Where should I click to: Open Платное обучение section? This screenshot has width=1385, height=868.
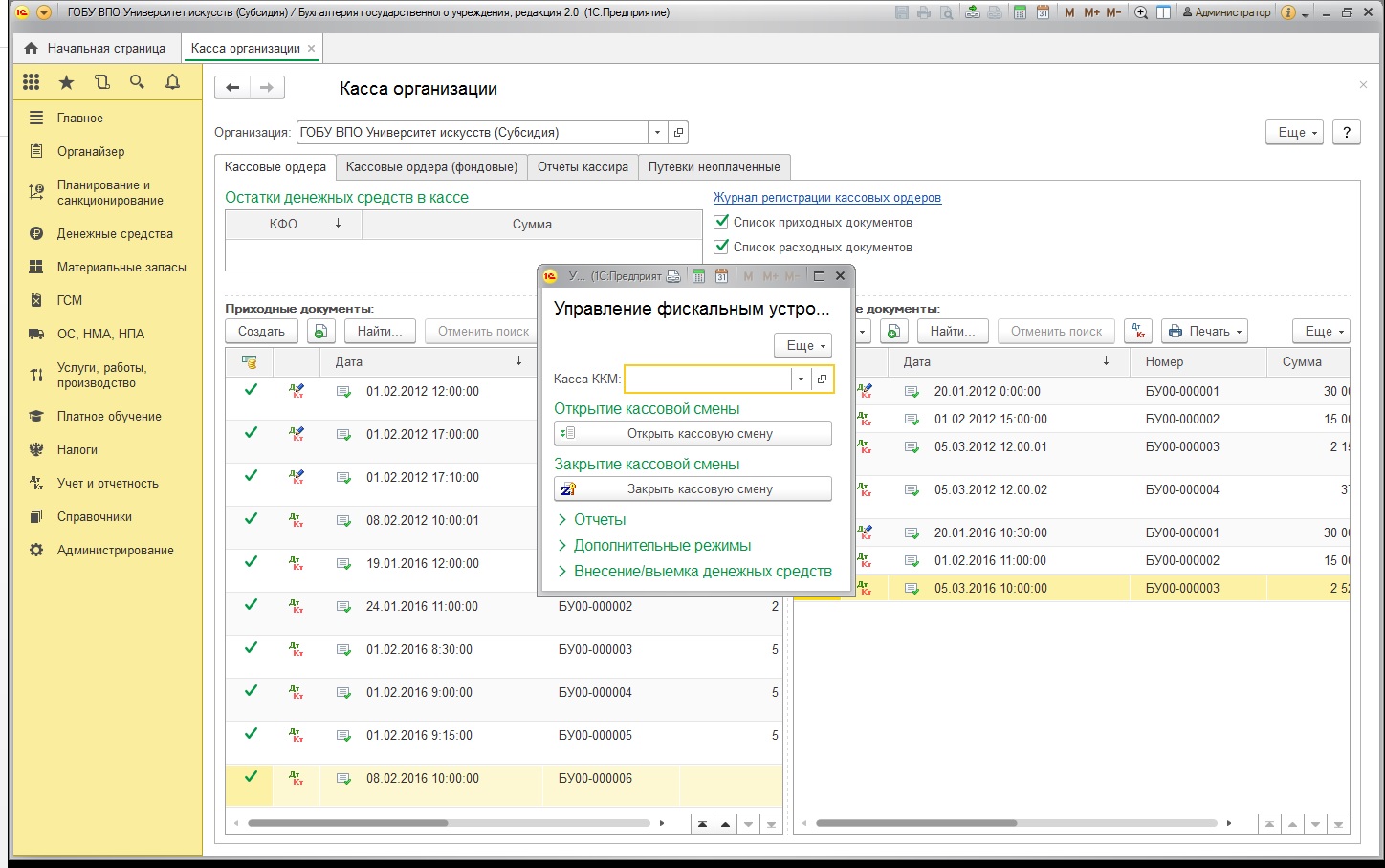click(x=109, y=416)
